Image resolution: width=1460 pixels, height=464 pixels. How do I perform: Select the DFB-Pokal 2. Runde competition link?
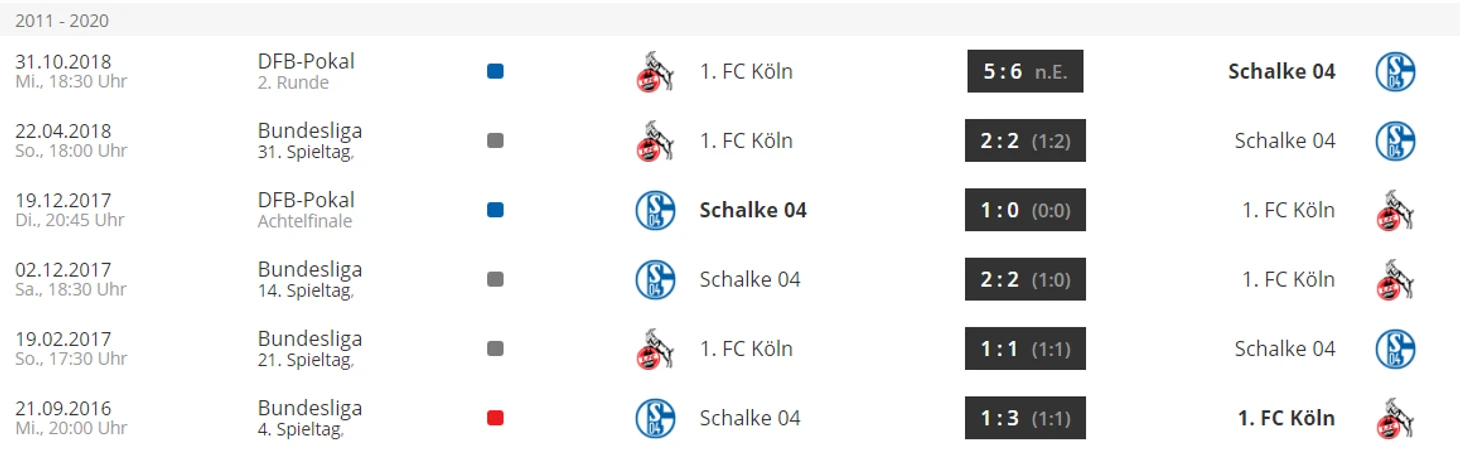tap(306, 71)
